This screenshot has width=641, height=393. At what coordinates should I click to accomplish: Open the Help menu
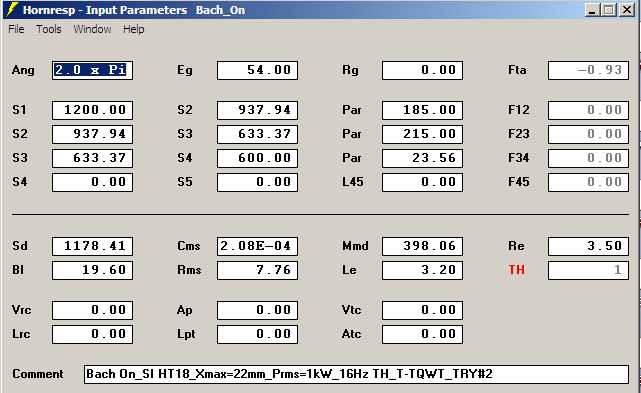[x=134, y=29]
